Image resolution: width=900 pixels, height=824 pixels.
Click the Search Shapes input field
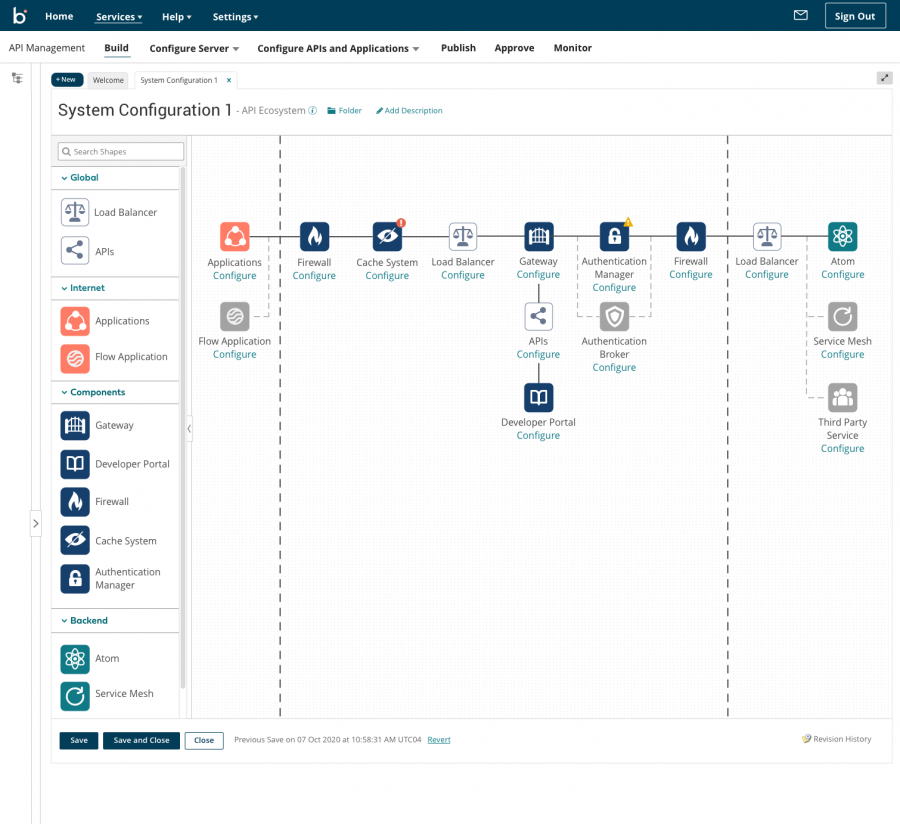pyautogui.click(x=121, y=152)
